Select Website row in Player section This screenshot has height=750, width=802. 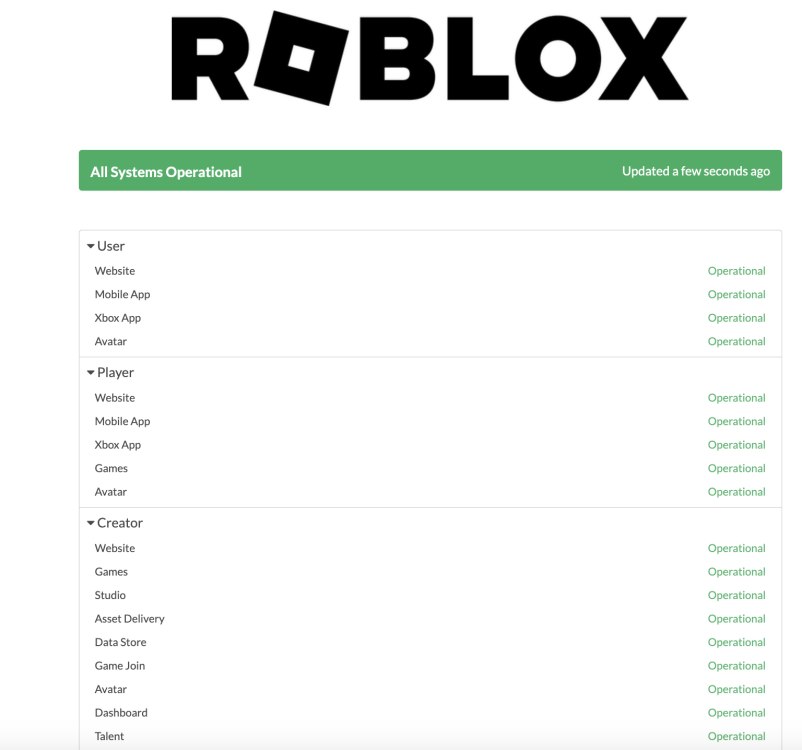pyautogui.click(x=115, y=397)
